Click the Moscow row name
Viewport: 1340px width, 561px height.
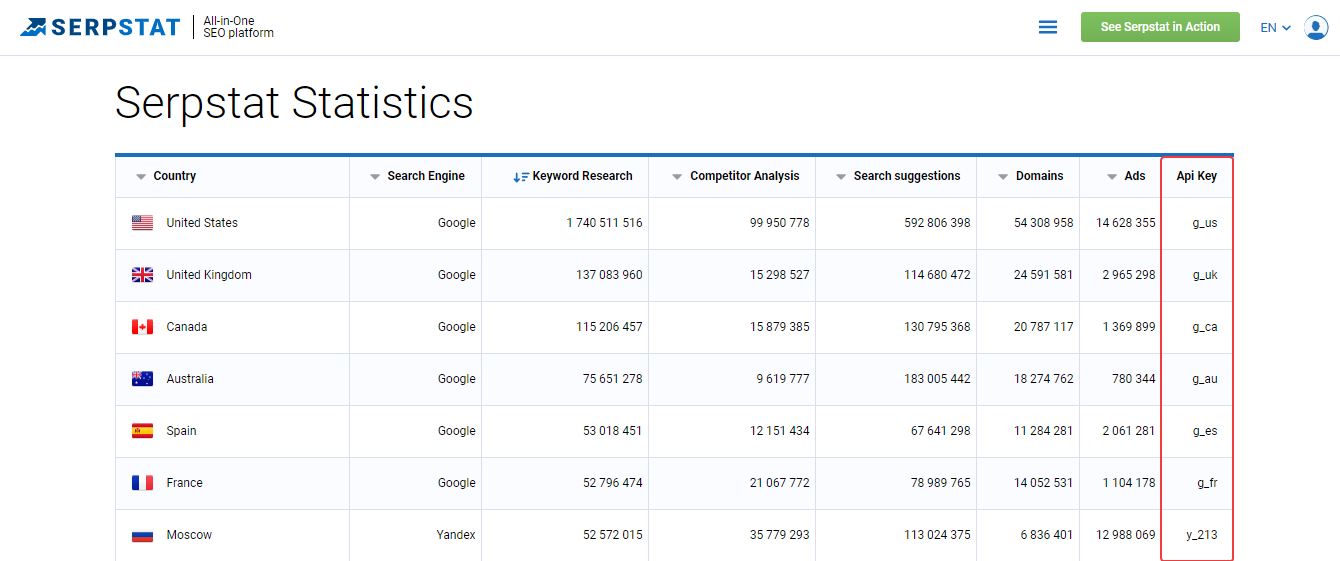point(189,535)
